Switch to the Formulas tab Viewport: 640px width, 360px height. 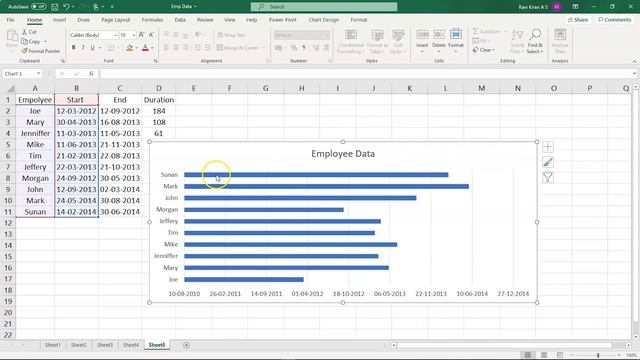tap(152, 20)
